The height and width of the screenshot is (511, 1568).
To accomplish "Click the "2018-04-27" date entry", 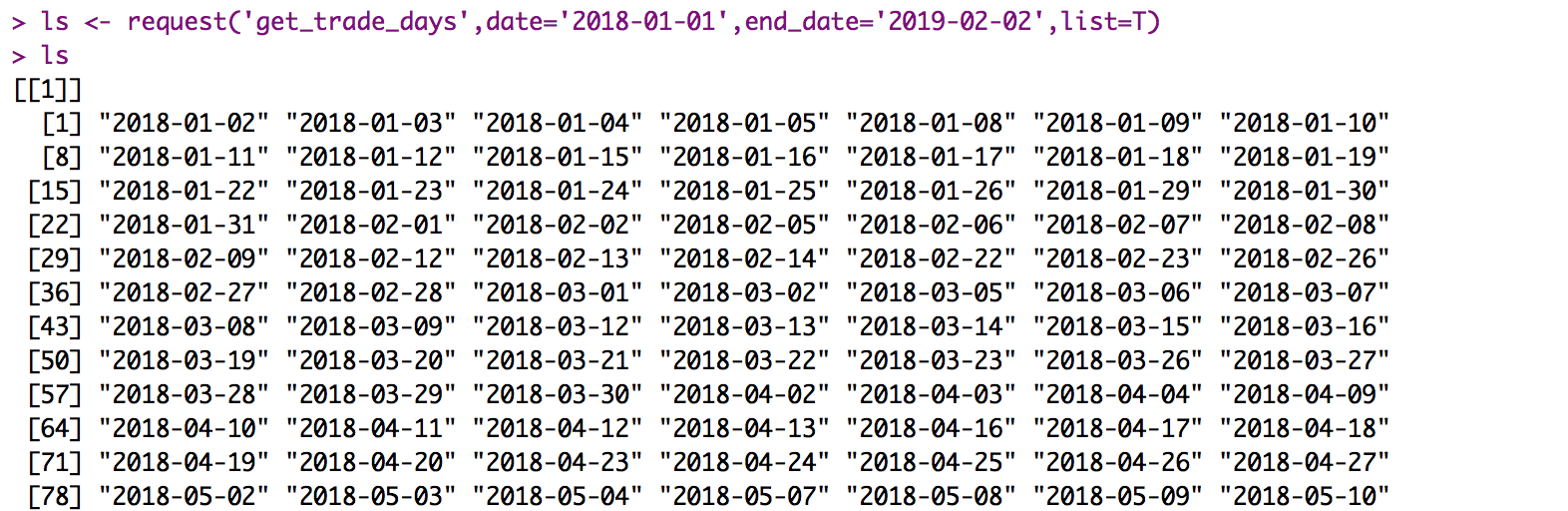I will pos(1305,463).
